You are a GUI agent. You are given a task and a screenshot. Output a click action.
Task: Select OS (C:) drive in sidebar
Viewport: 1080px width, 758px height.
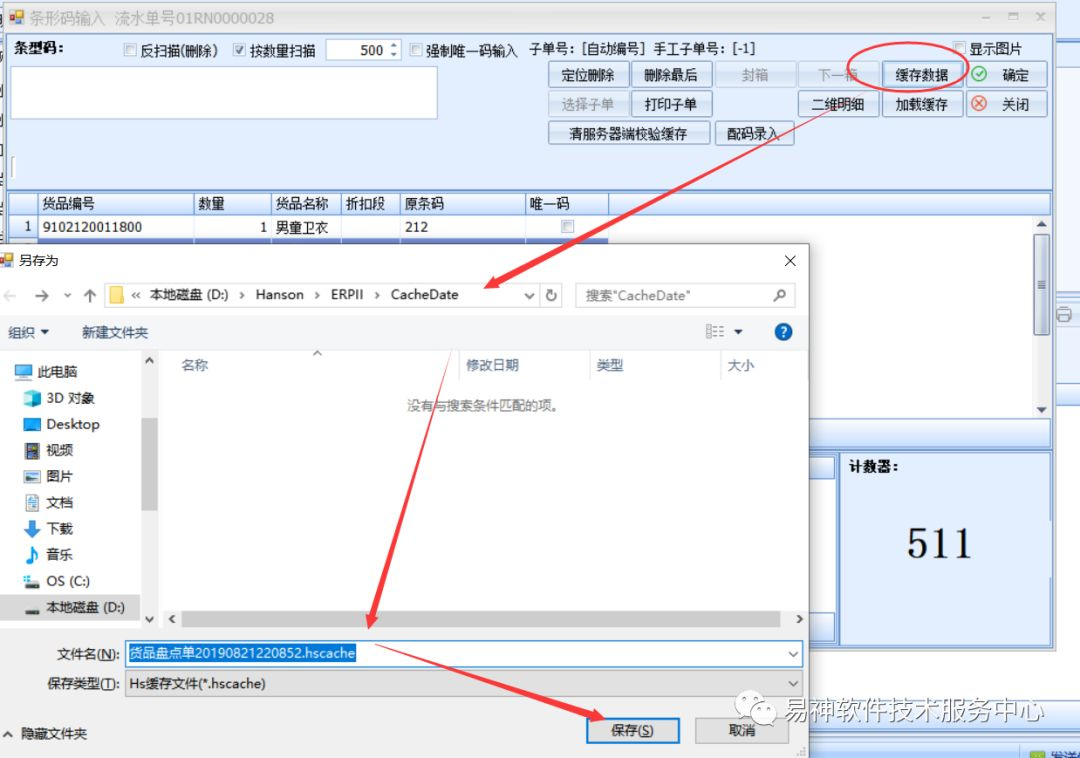click(x=67, y=580)
